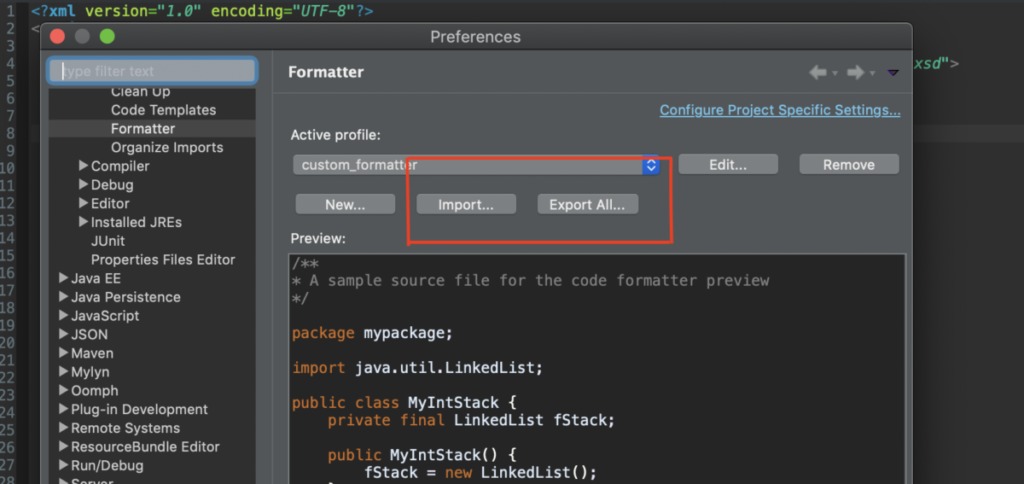This screenshot has height=484, width=1024.
Task: Expand the Mylyn category
Action: click(x=63, y=372)
